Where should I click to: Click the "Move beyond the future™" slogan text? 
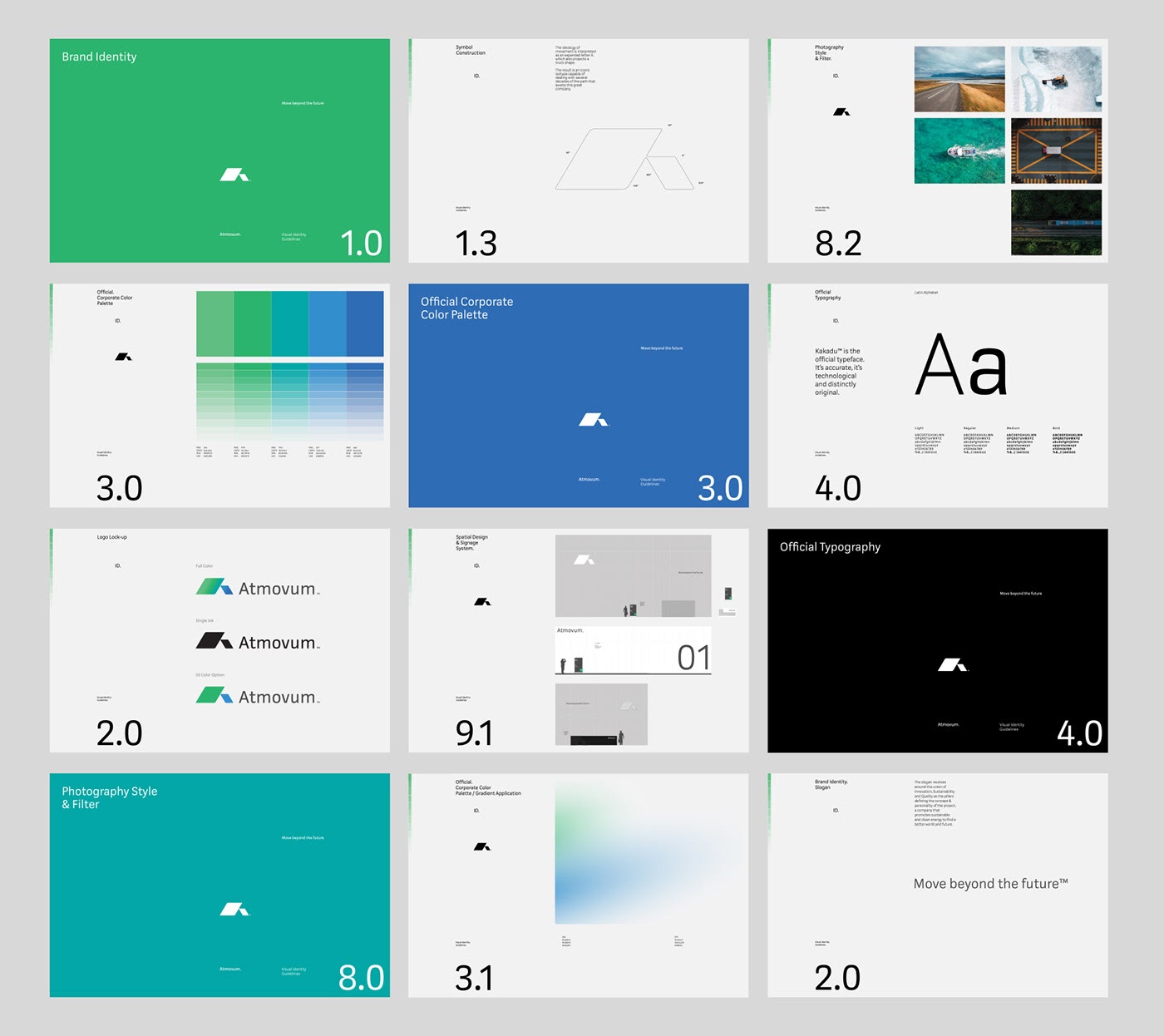tap(990, 884)
